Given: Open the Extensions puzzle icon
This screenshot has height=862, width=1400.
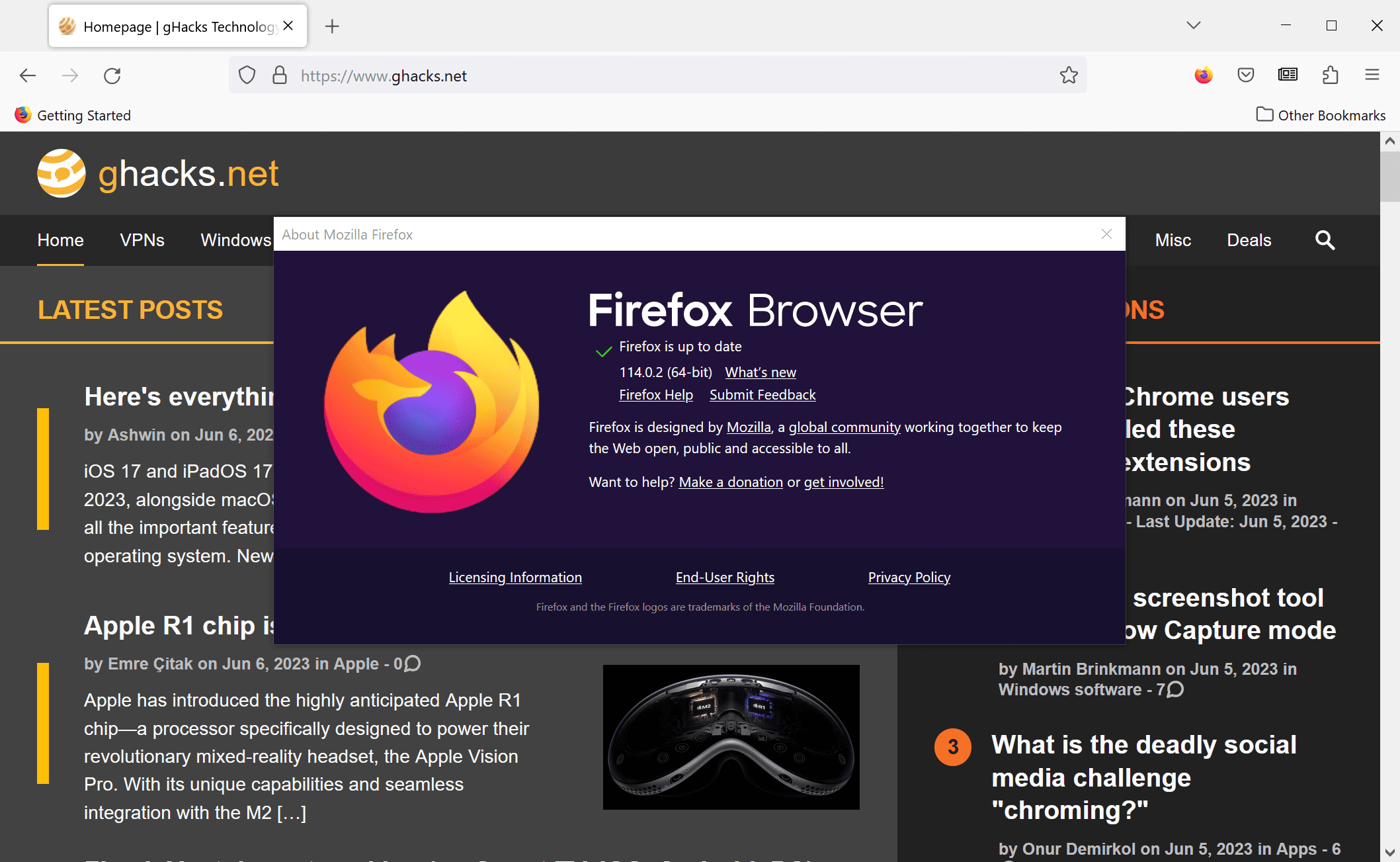Looking at the screenshot, I should pyautogui.click(x=1331, y=75).
